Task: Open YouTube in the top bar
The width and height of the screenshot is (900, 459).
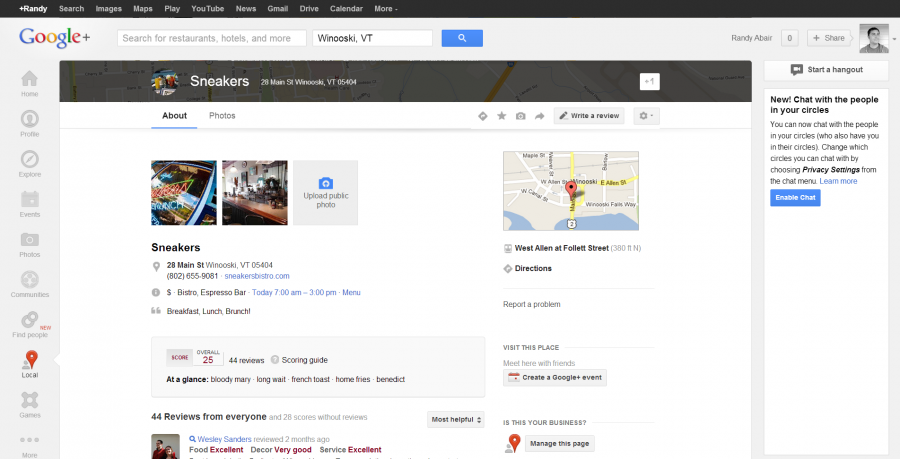Action: [x=208, y=9]
